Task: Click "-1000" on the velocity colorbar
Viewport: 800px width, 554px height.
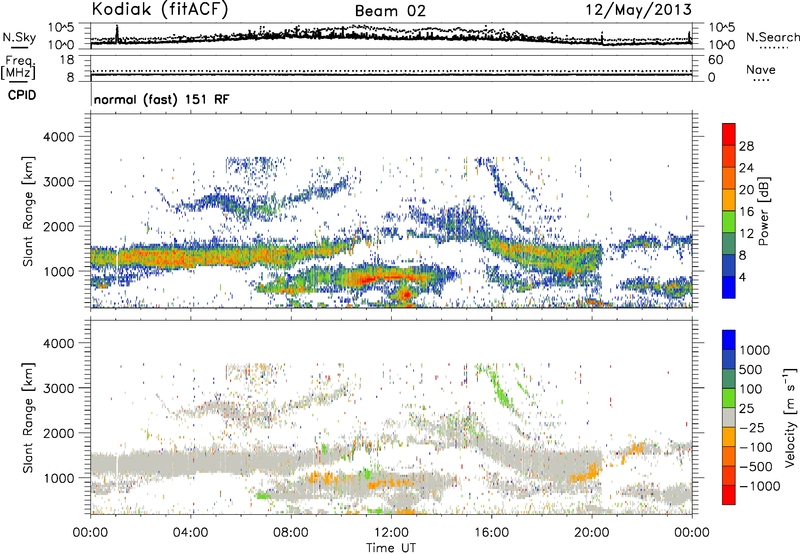Action: point(760,486)
